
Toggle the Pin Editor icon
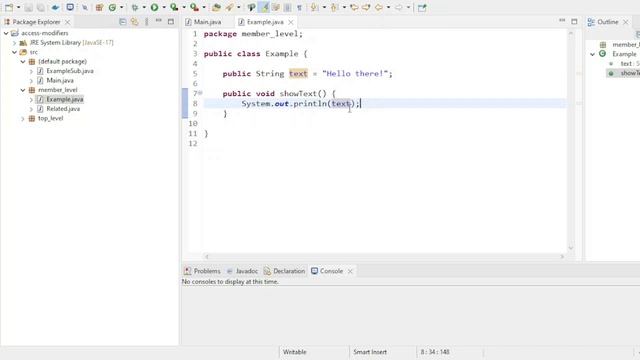(422, 7)
